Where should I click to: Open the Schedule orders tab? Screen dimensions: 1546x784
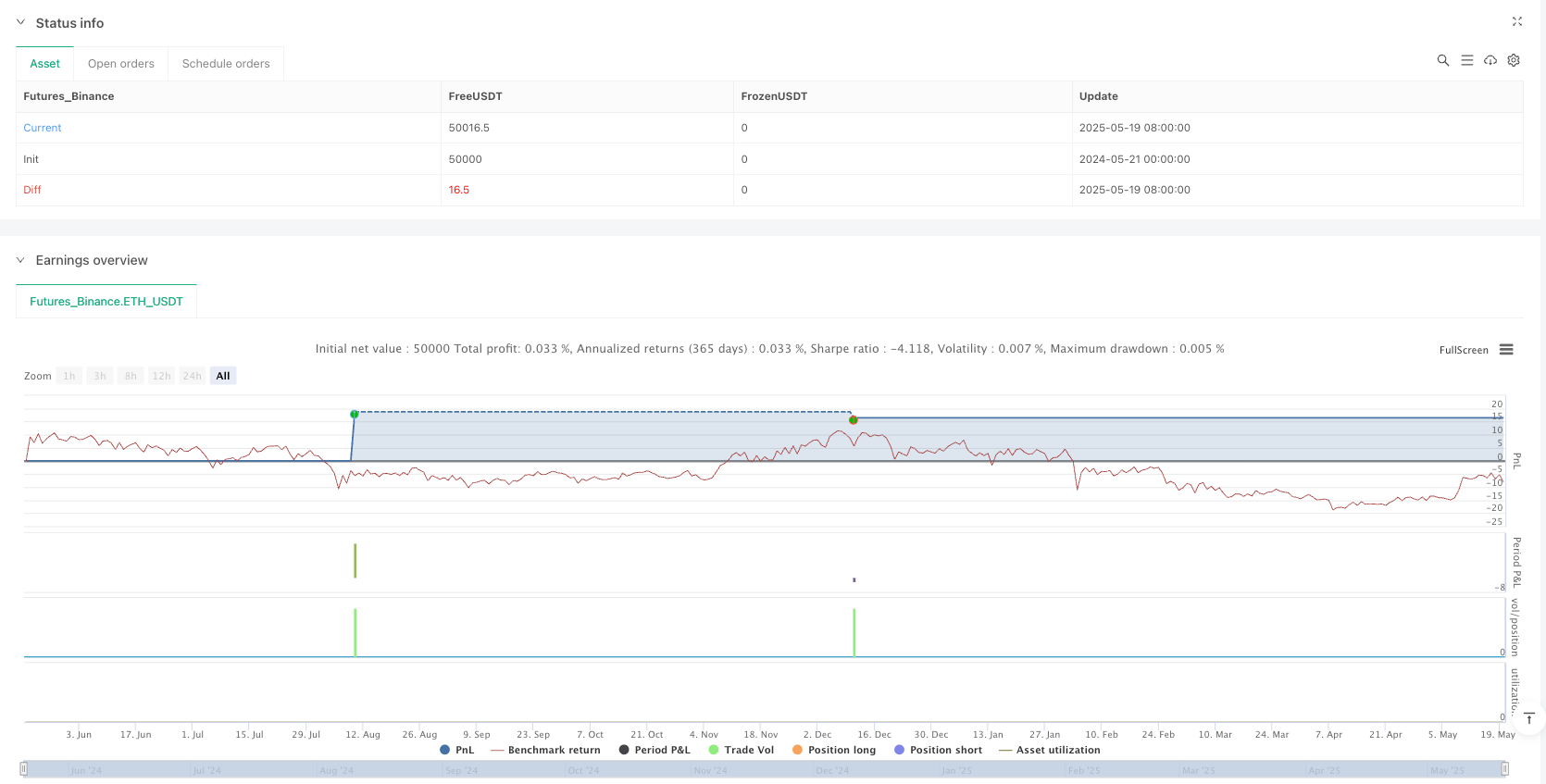[226, 64]
